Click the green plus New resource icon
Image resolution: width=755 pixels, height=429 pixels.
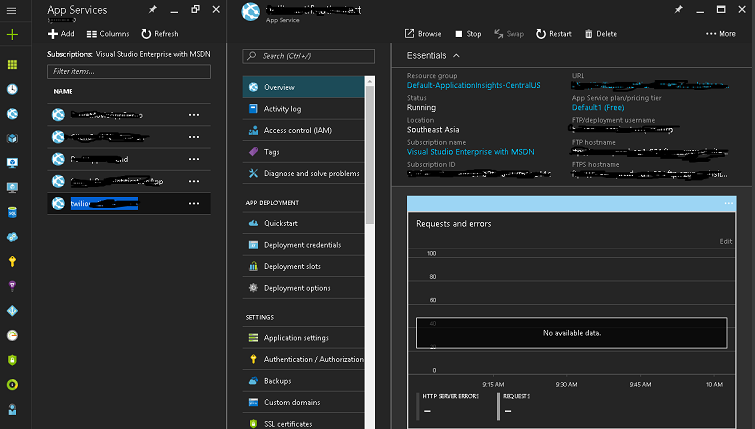point(12,34)
